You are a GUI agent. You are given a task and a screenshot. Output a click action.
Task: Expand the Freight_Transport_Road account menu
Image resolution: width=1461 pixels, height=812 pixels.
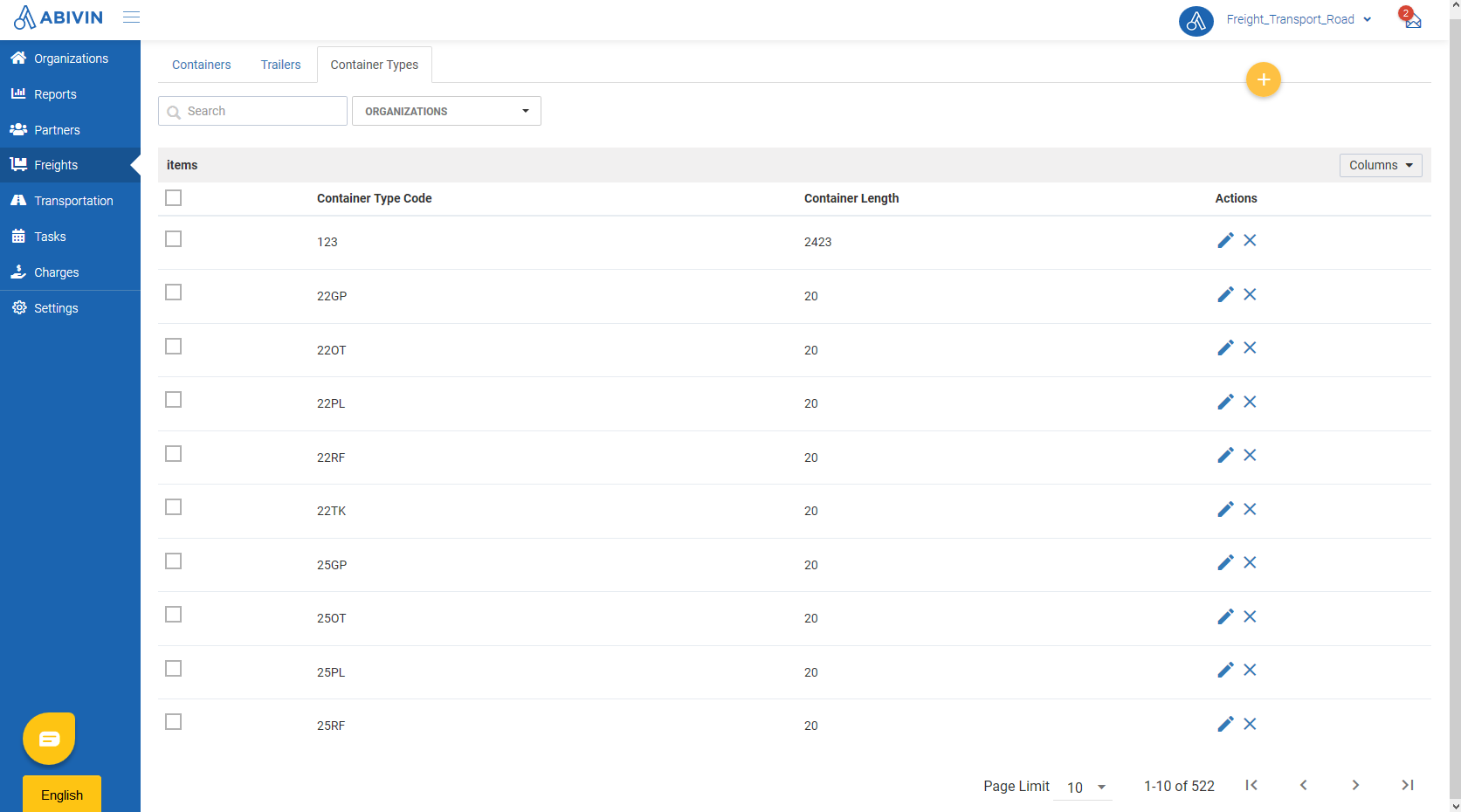pos(1299,19)
